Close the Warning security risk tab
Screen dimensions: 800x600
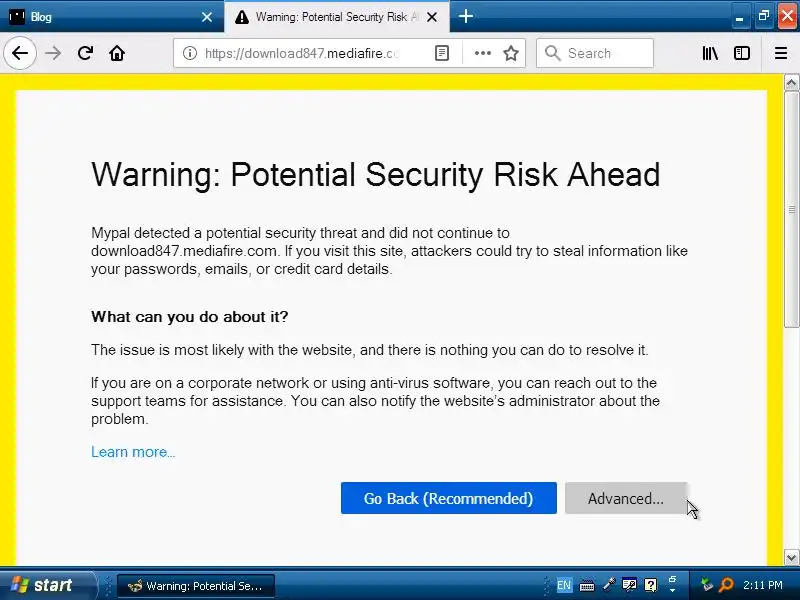[x=432, y=17]
